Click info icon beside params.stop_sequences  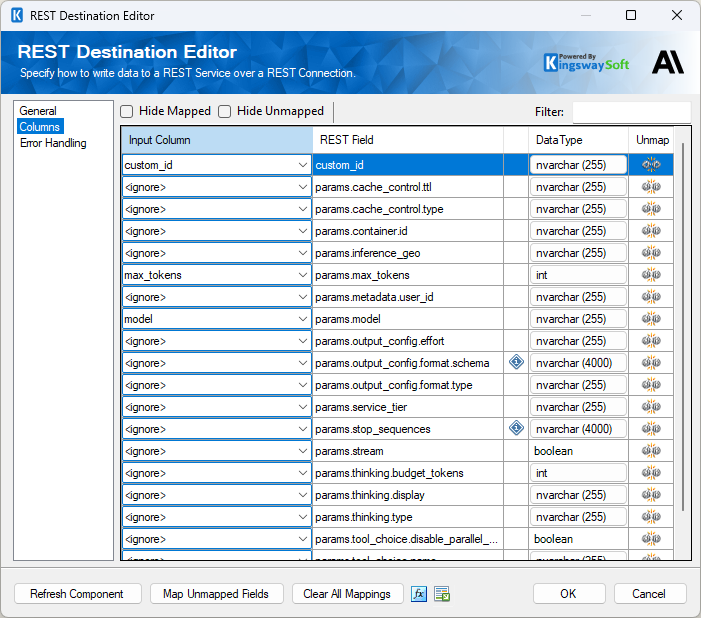pyautogui.click(x=516, y=428)
